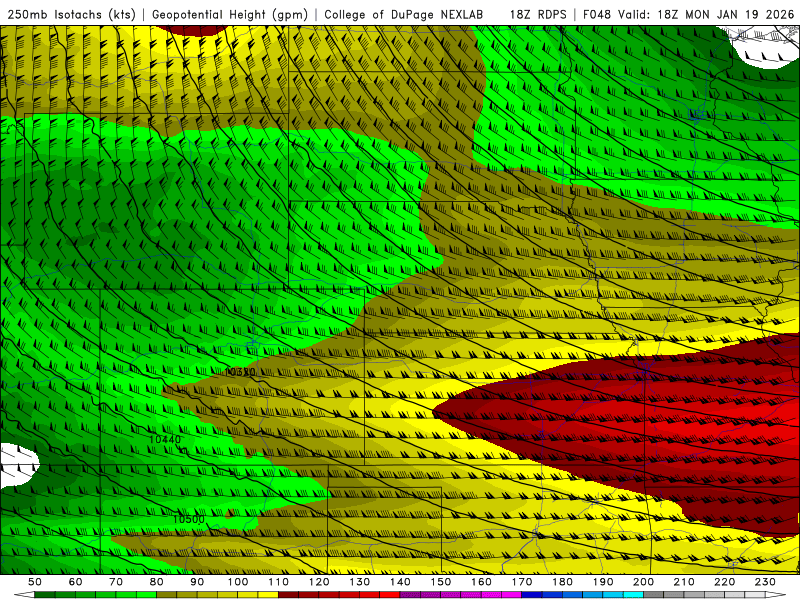Screen dimensions: 800x600
Task: Click the 'Valid: 18Z MON JAN 19 2026' text
Action: click(706, 15)
